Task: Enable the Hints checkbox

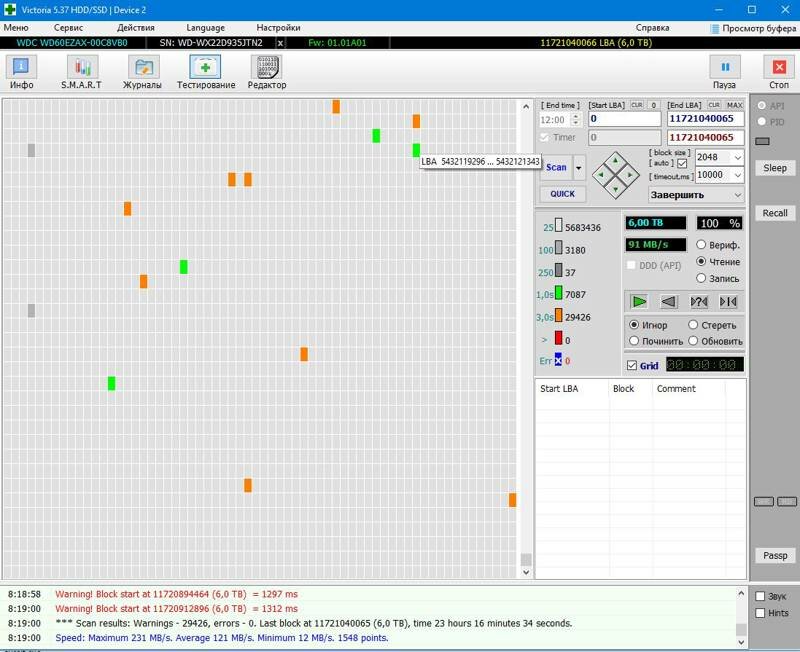Action: 760,613
